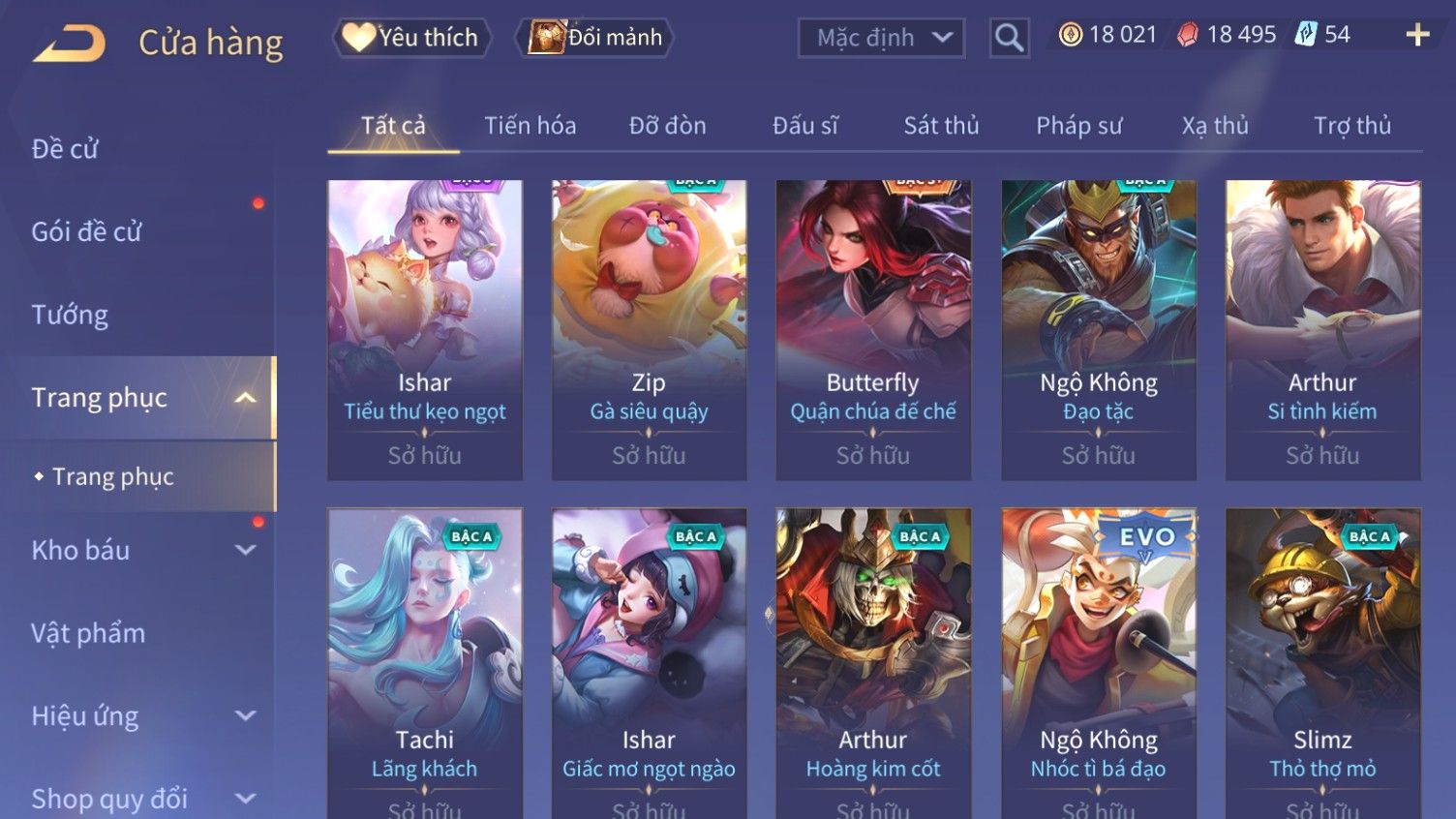Select Butterfly Quận chúa đế chế skin

point(873,330)
